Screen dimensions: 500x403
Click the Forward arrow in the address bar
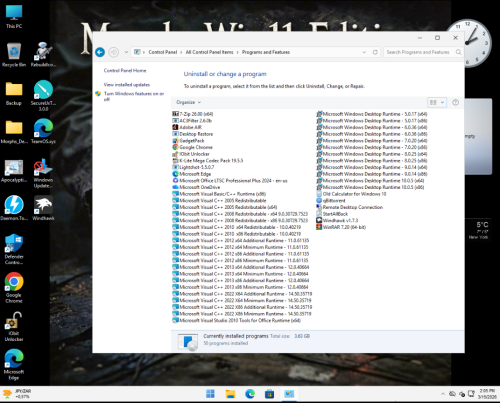[x=114, y=52]
